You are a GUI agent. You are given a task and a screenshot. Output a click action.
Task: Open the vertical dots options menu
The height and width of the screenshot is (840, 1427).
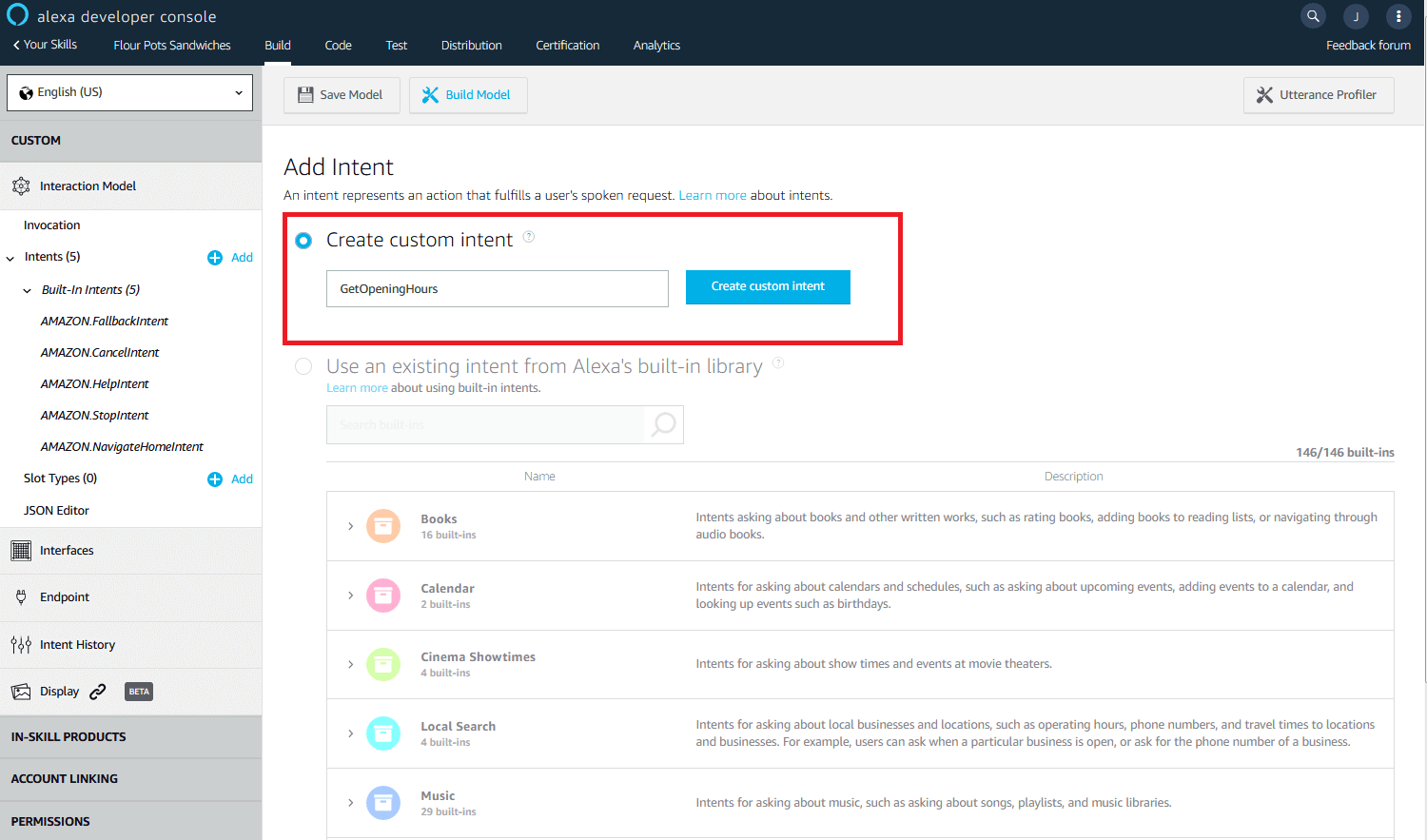pos(1398,16)
